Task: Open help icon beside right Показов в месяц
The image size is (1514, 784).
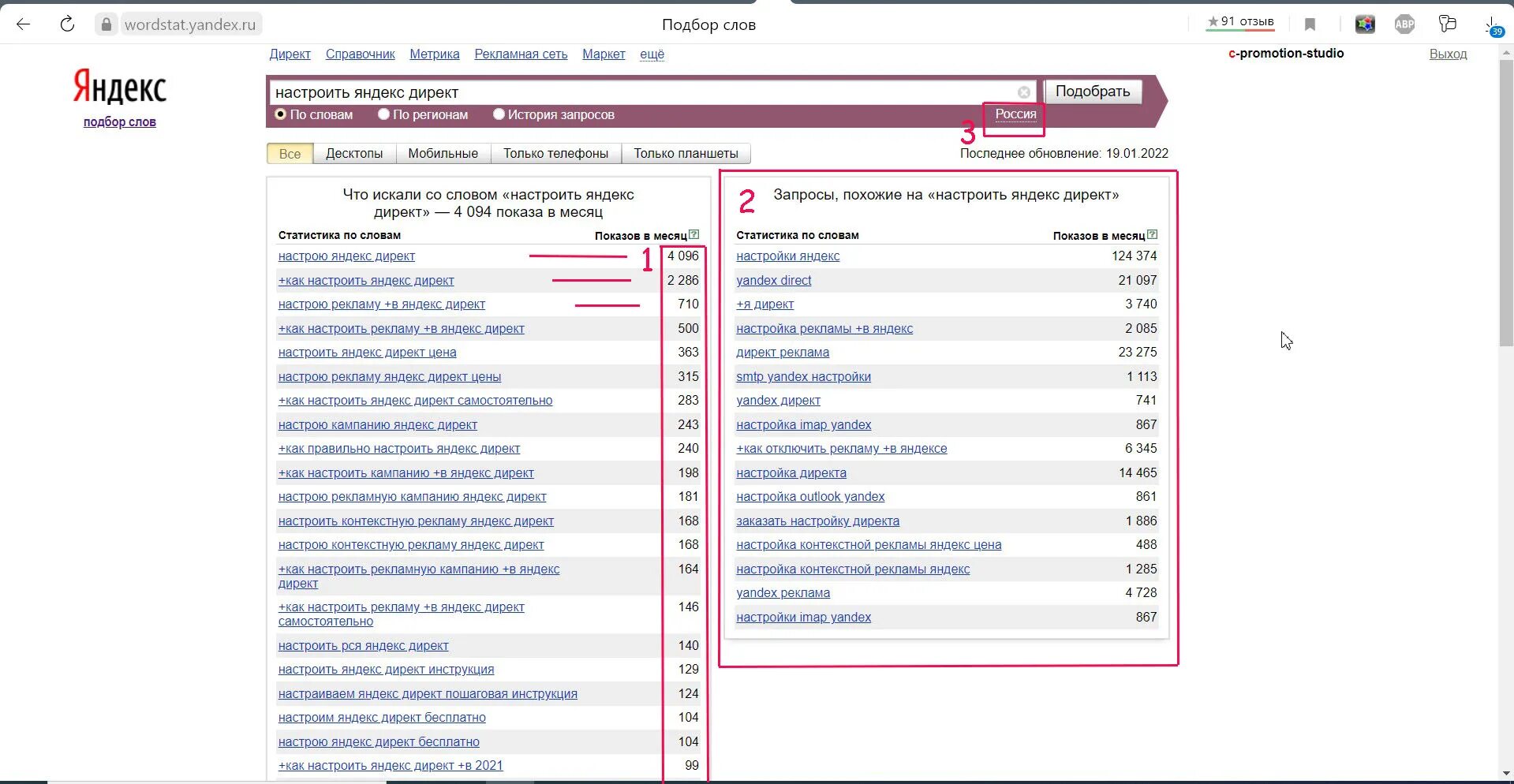Action: (x=1152, y=234)
